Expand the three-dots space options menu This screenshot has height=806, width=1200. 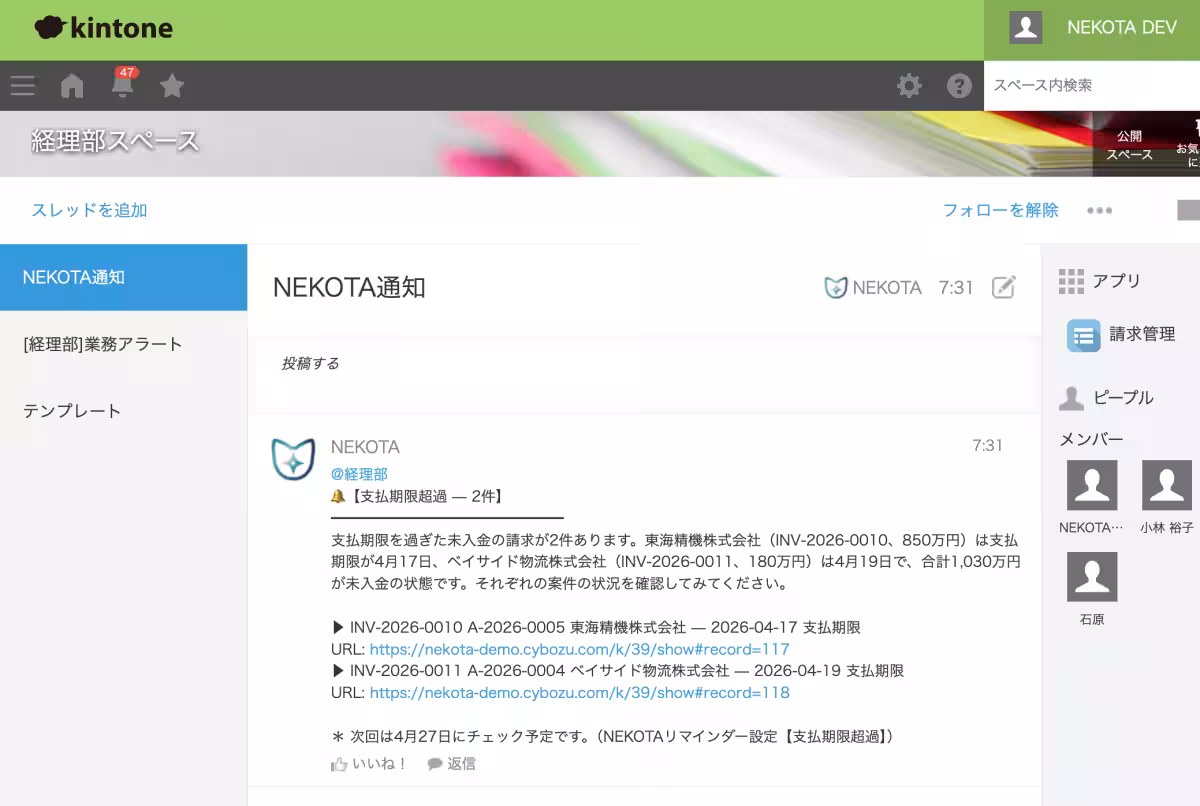(x=1100, y=211)
